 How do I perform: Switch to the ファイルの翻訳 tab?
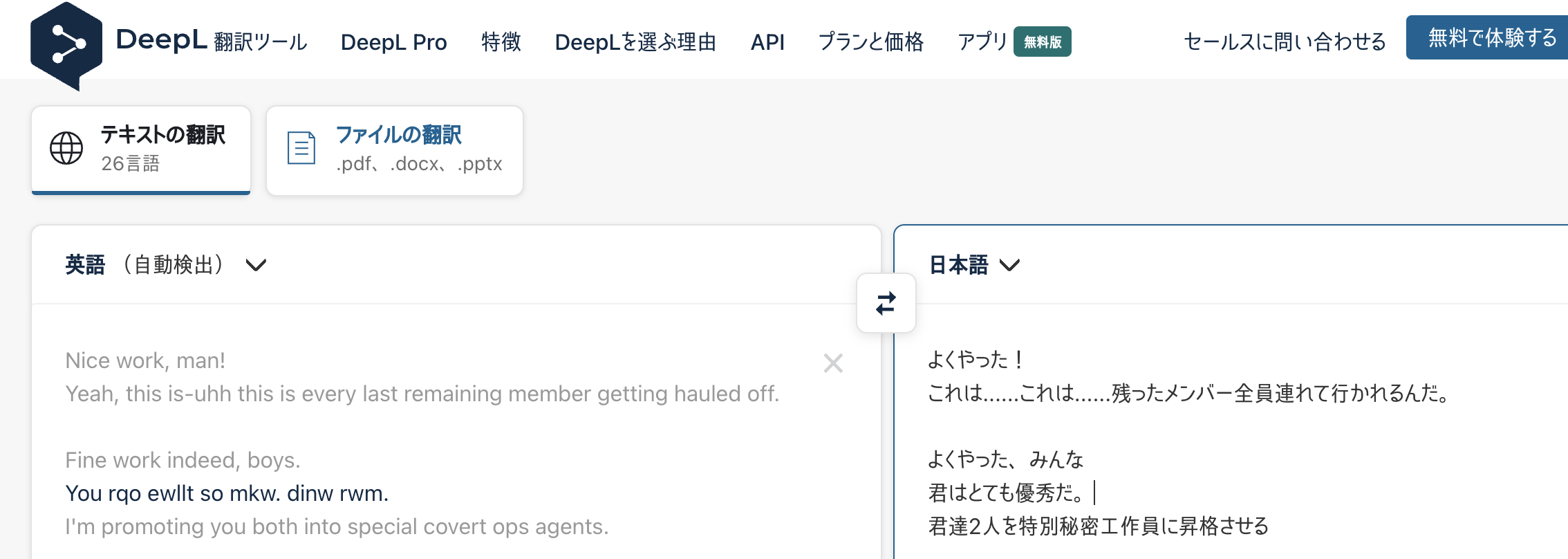[x=395, y=150]
